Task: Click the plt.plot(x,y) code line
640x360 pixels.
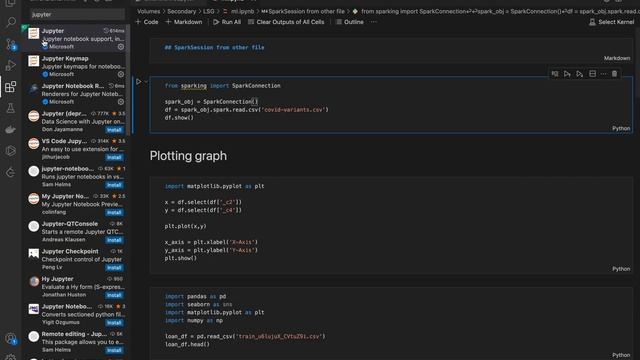Action: pyautogui.click(x=185, y=226)
